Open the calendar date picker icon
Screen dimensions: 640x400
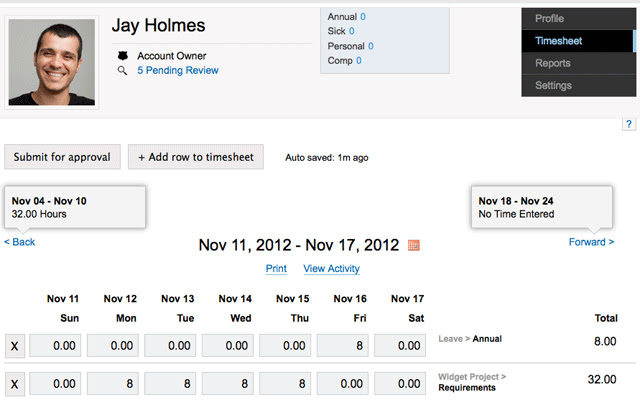pyautogui.click(x=413, y=245)
